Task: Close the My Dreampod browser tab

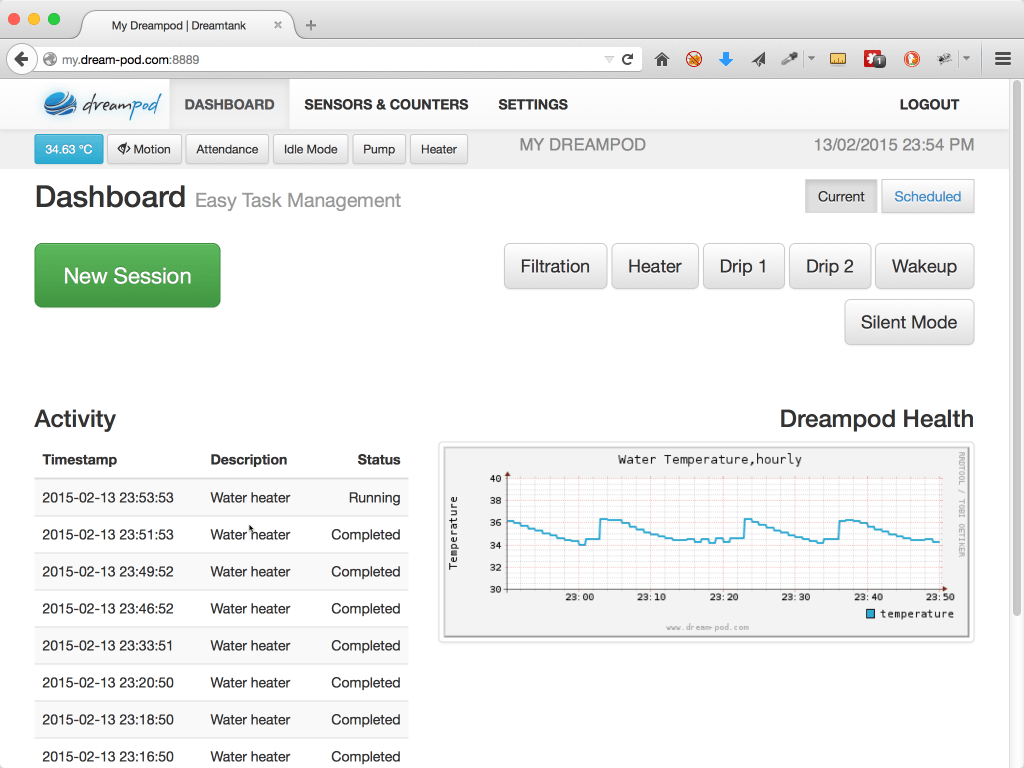Action: click(x=278, y=25)
